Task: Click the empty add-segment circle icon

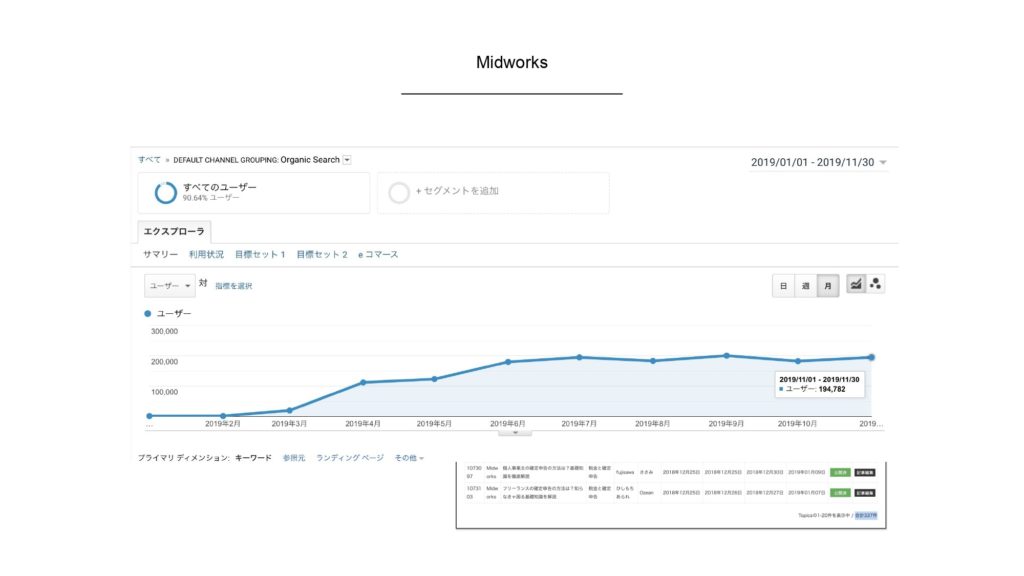Action: click(399, 192)
